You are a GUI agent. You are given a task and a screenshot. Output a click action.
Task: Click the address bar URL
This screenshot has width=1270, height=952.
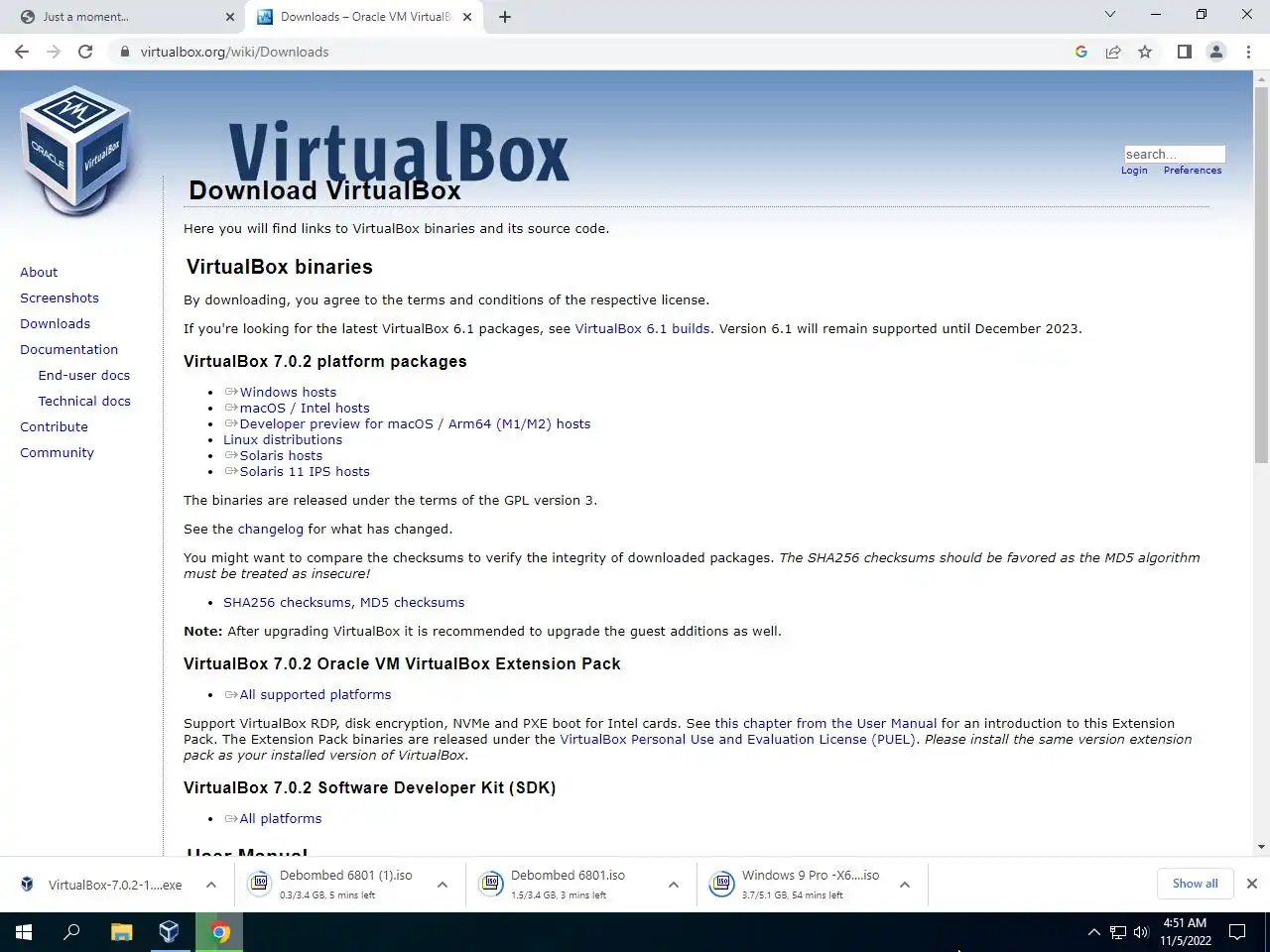(234, 52)
